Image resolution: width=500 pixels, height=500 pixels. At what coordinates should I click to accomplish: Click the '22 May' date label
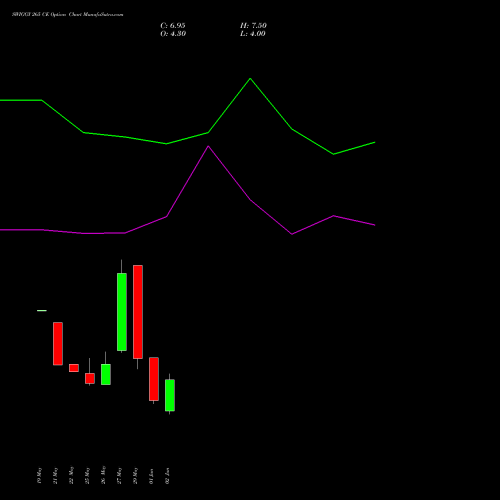point(71,476)
